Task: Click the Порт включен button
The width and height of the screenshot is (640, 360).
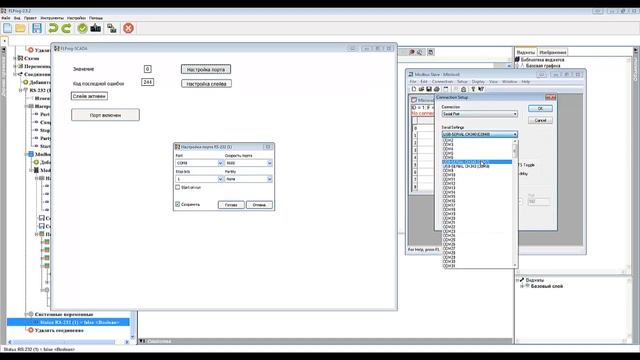Action: click(105, 115)
